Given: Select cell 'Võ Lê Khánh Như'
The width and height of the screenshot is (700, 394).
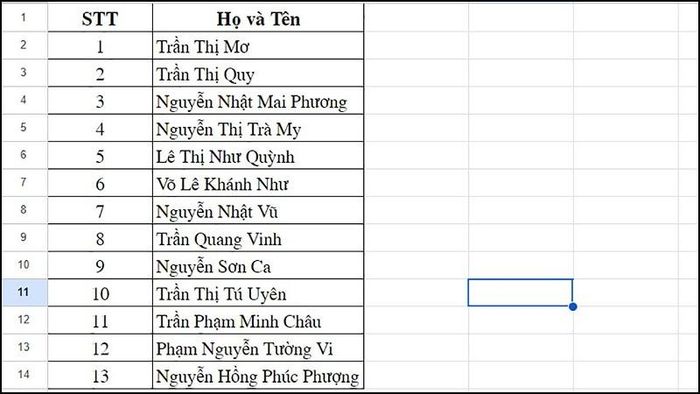Looking at the screenshot, I should pyautogui.click(x=258, y=183).
